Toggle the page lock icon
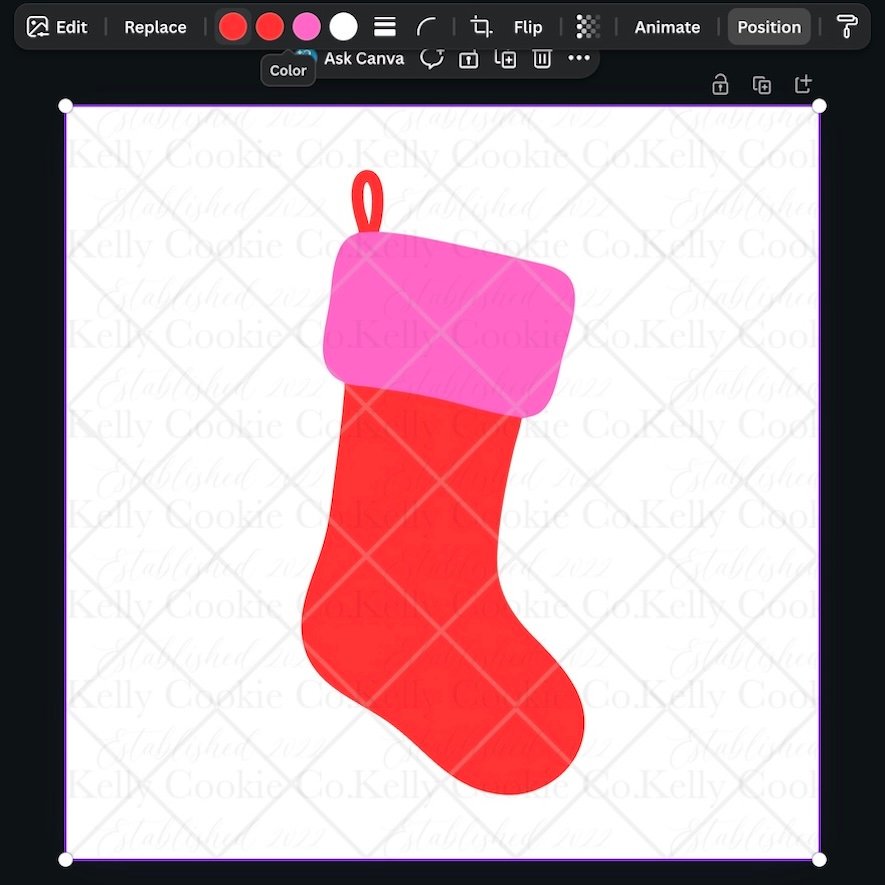This screenshot has height=885, width=885. [720, 86]
